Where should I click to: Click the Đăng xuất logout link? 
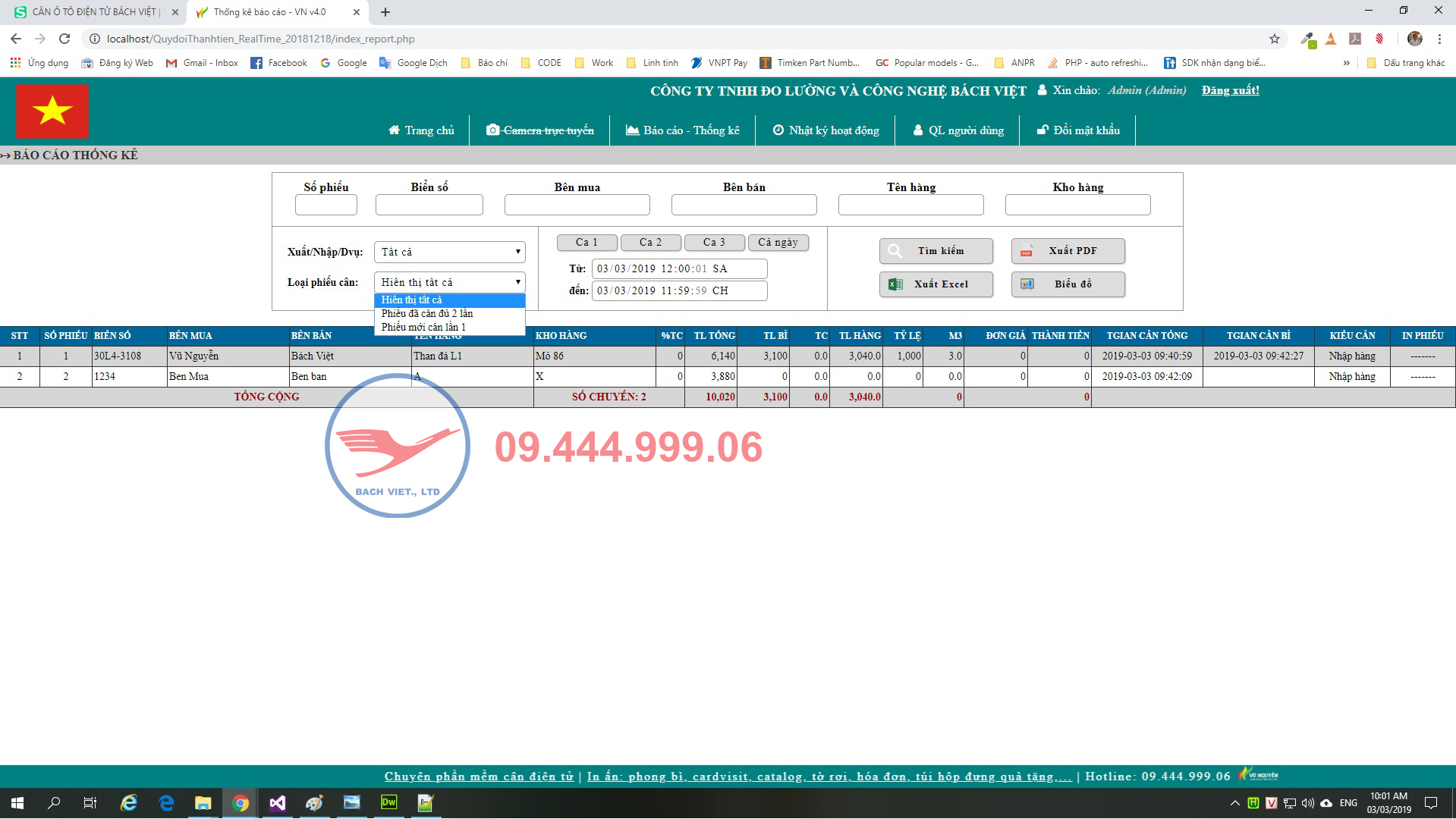coord(1230,90)
